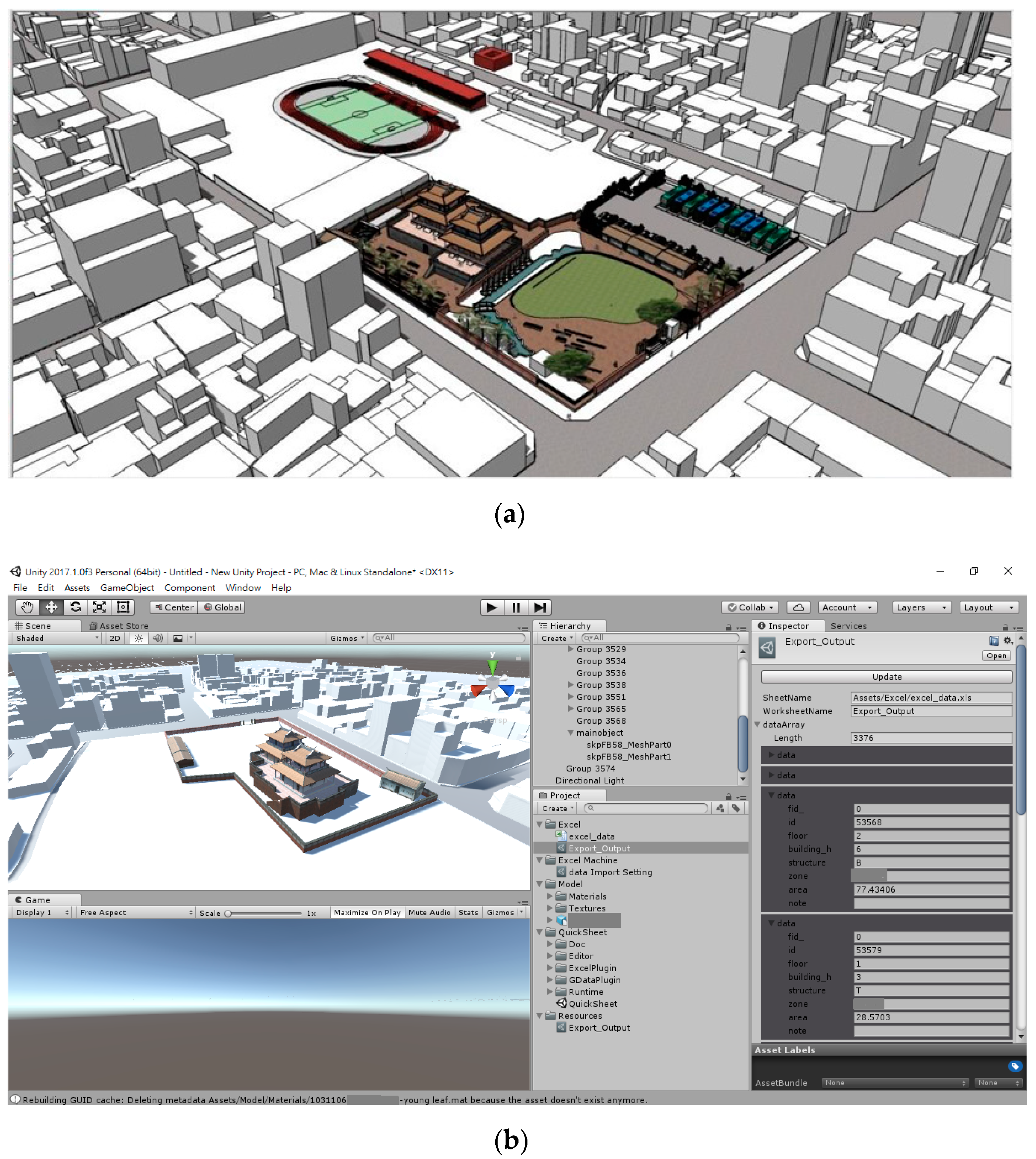Click the WorksheetName input field
1036x1159 pixels.
click(931, 712)
